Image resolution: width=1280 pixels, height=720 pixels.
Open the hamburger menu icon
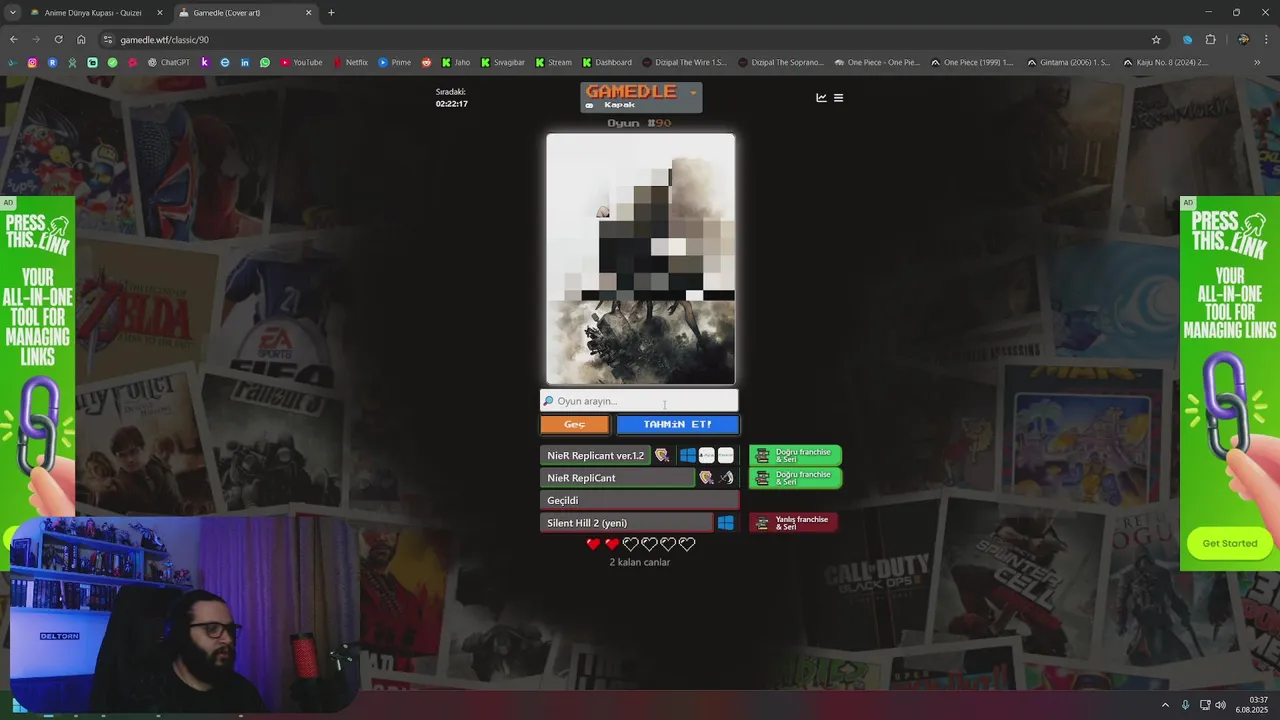point(838,98)
